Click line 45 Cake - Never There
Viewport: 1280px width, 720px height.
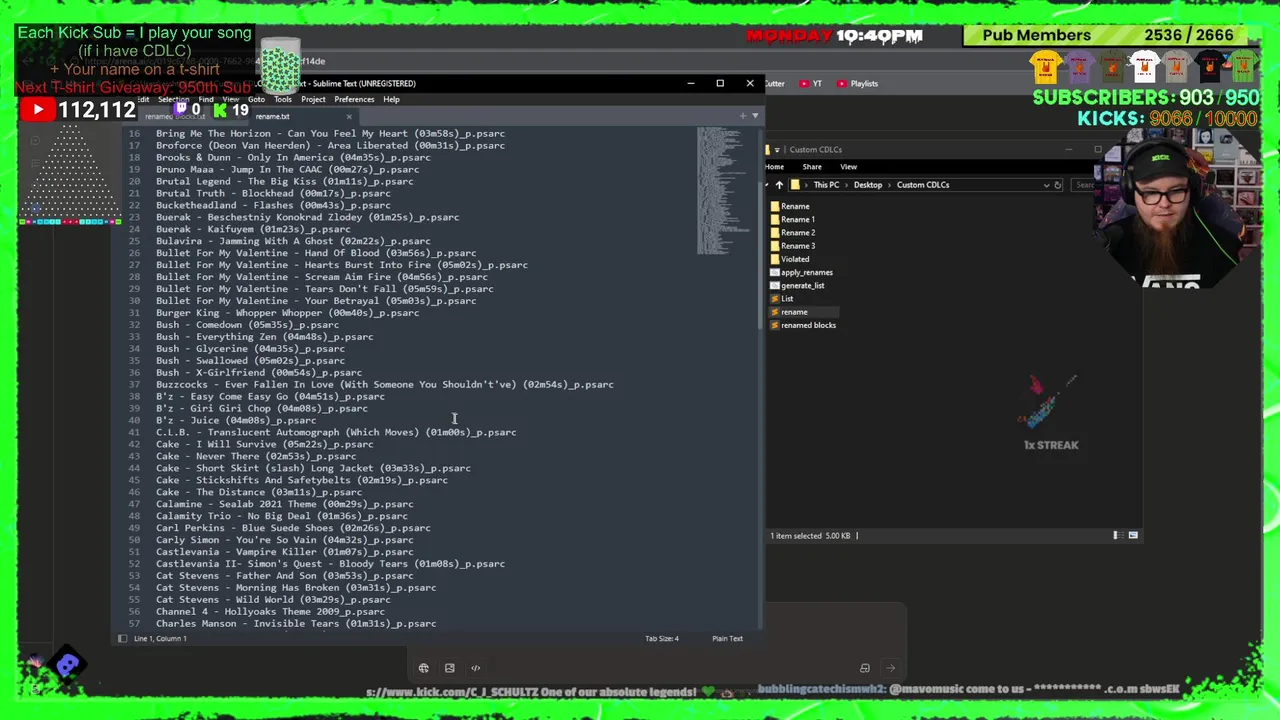[255, 456]
